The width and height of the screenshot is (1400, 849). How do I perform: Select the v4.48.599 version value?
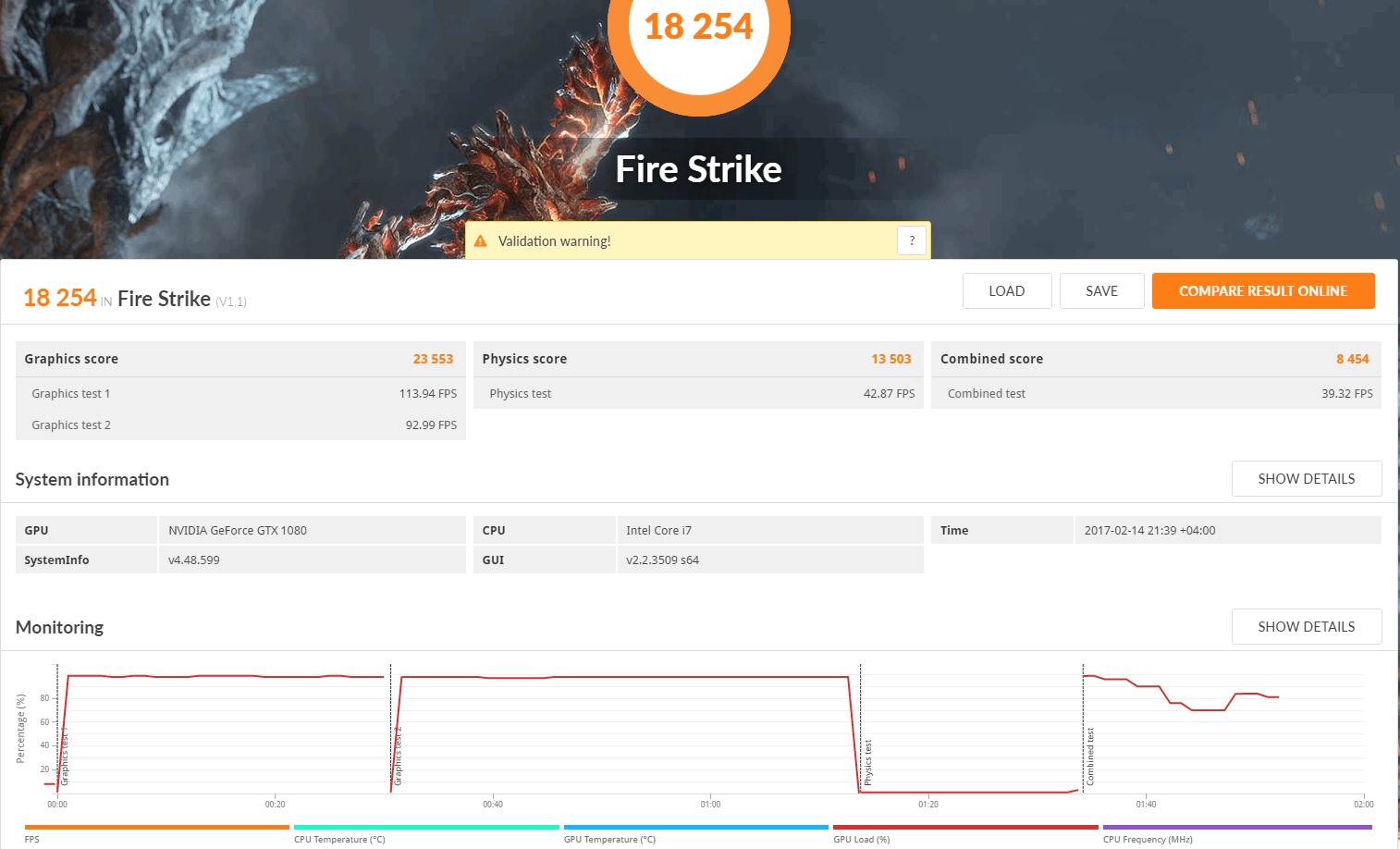coord(194,560)
